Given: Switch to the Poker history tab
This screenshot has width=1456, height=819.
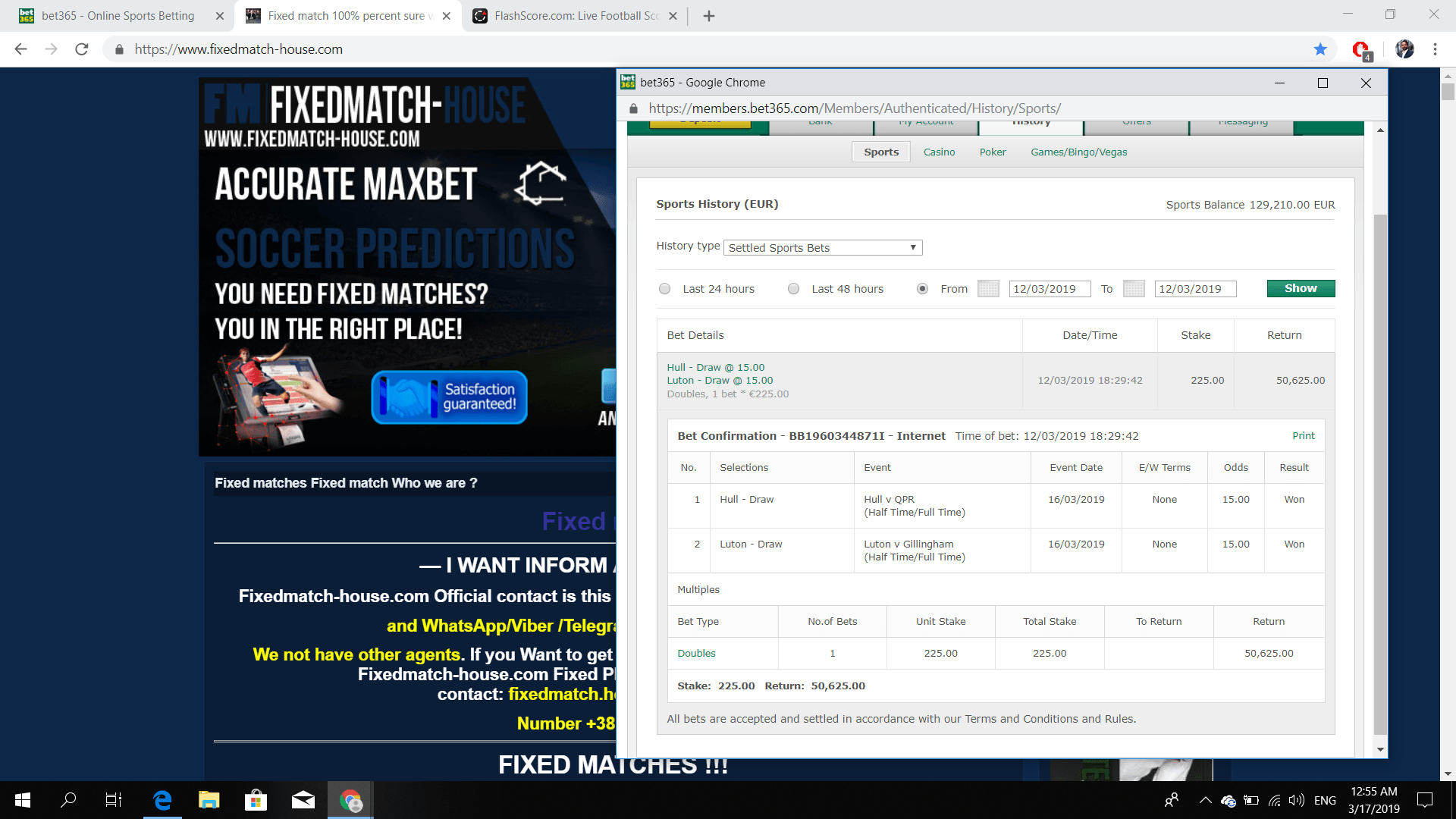Looking at the screenshot, I should click(x=993, y=152).
